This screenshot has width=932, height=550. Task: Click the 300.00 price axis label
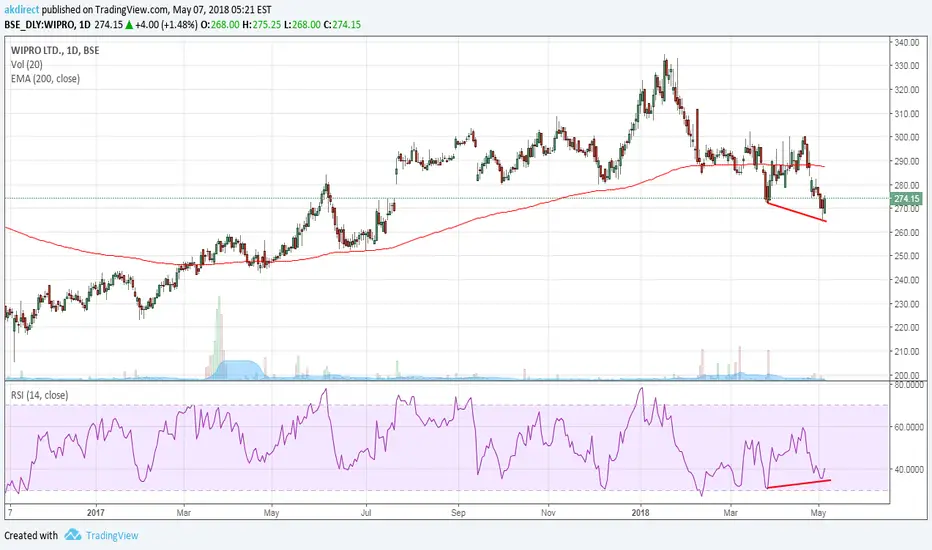point(907,137)
